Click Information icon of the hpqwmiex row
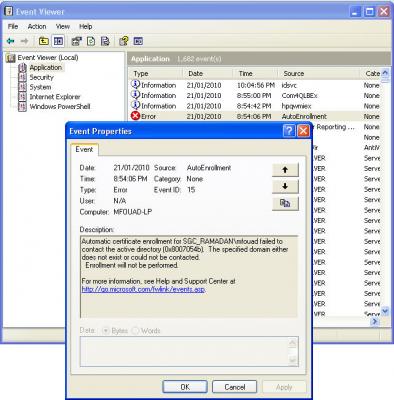 click(x=135, y=105)
